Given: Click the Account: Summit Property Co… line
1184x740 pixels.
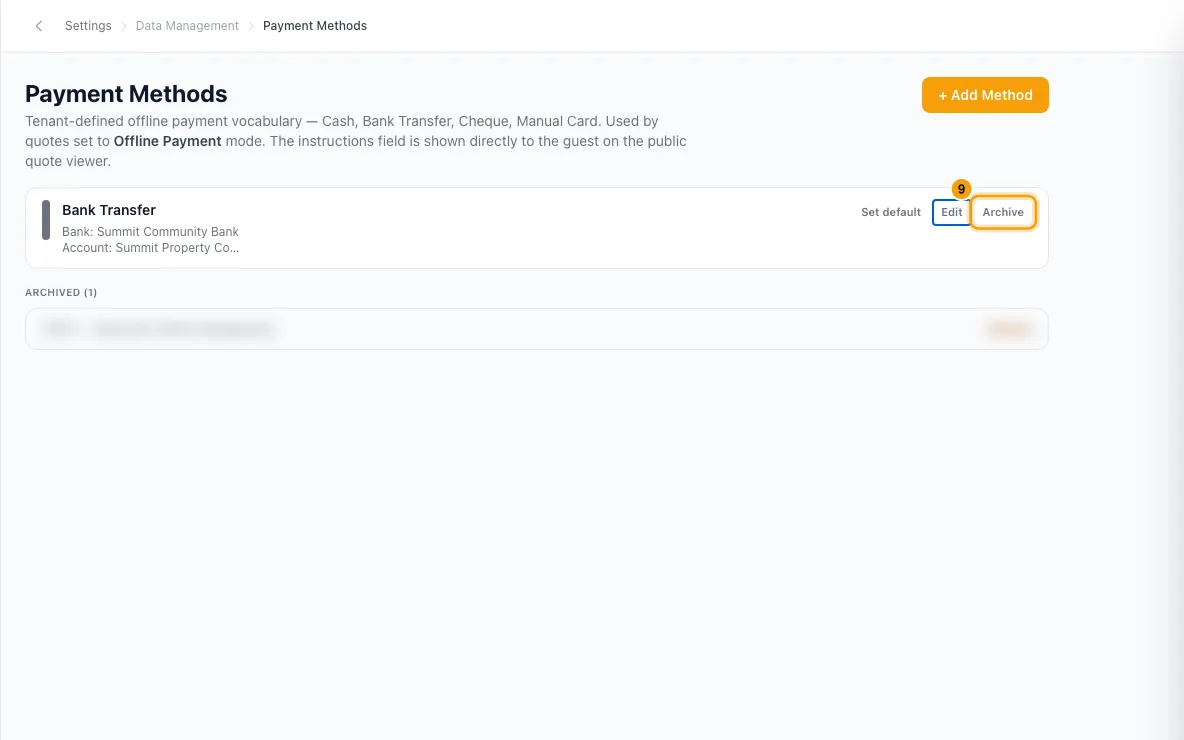Looking at the screenshot, I should coord(150,248).
